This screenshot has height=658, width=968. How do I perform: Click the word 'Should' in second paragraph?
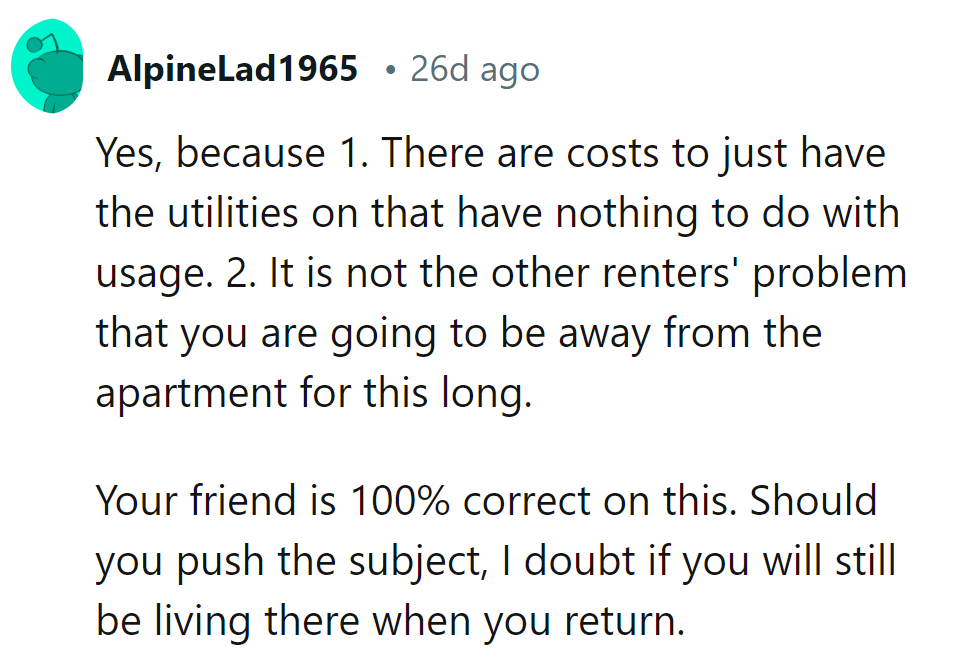point(813,500)
